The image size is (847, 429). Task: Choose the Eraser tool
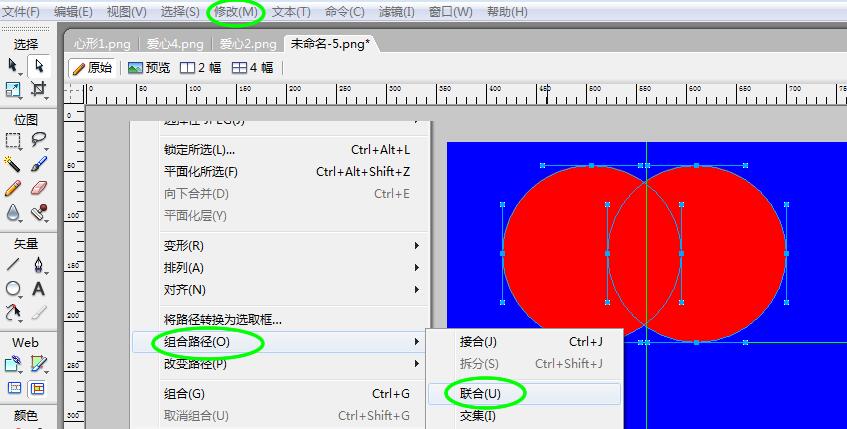40,187
